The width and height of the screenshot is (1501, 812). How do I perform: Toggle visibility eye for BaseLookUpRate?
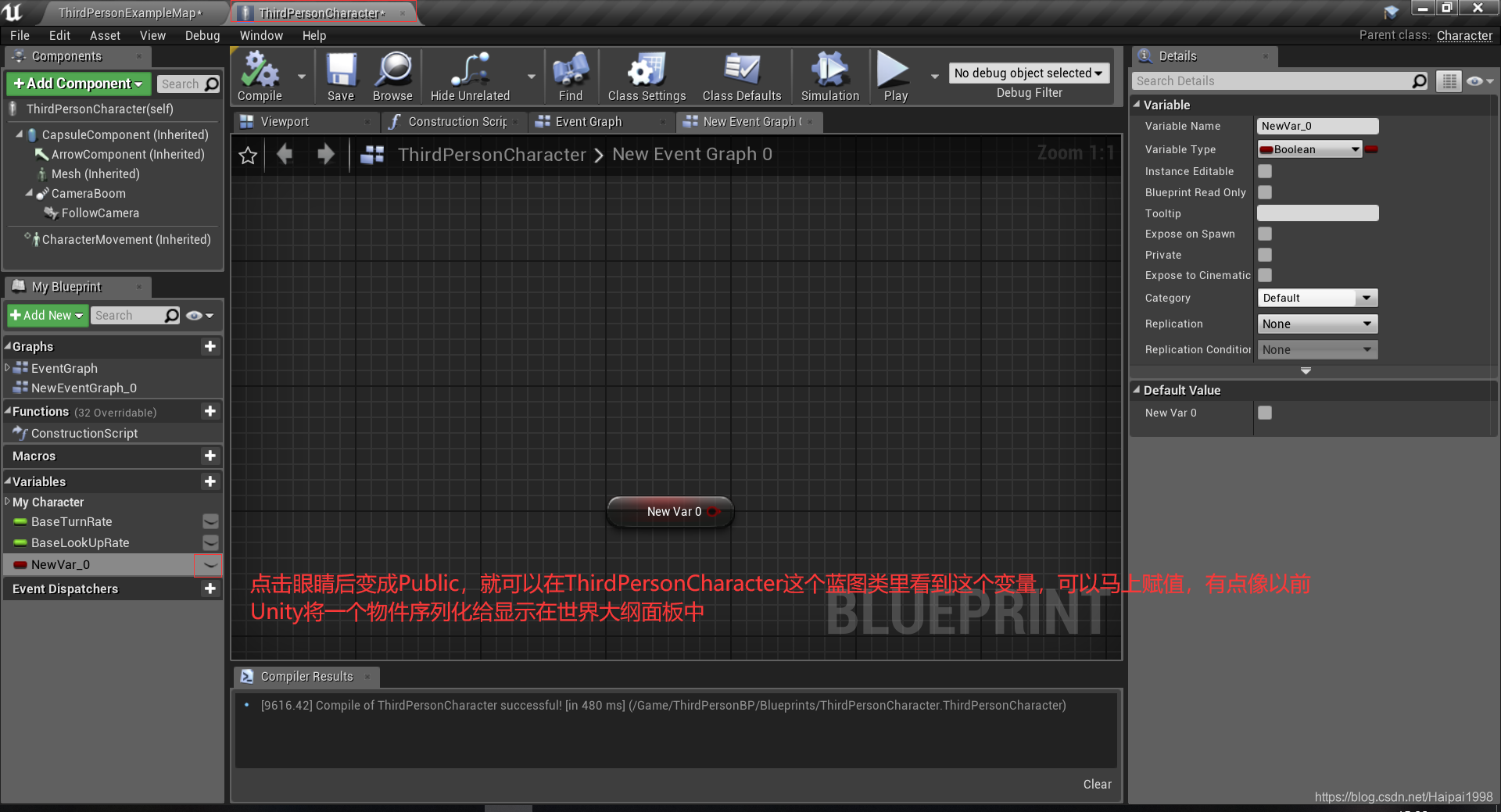(210, 542)
